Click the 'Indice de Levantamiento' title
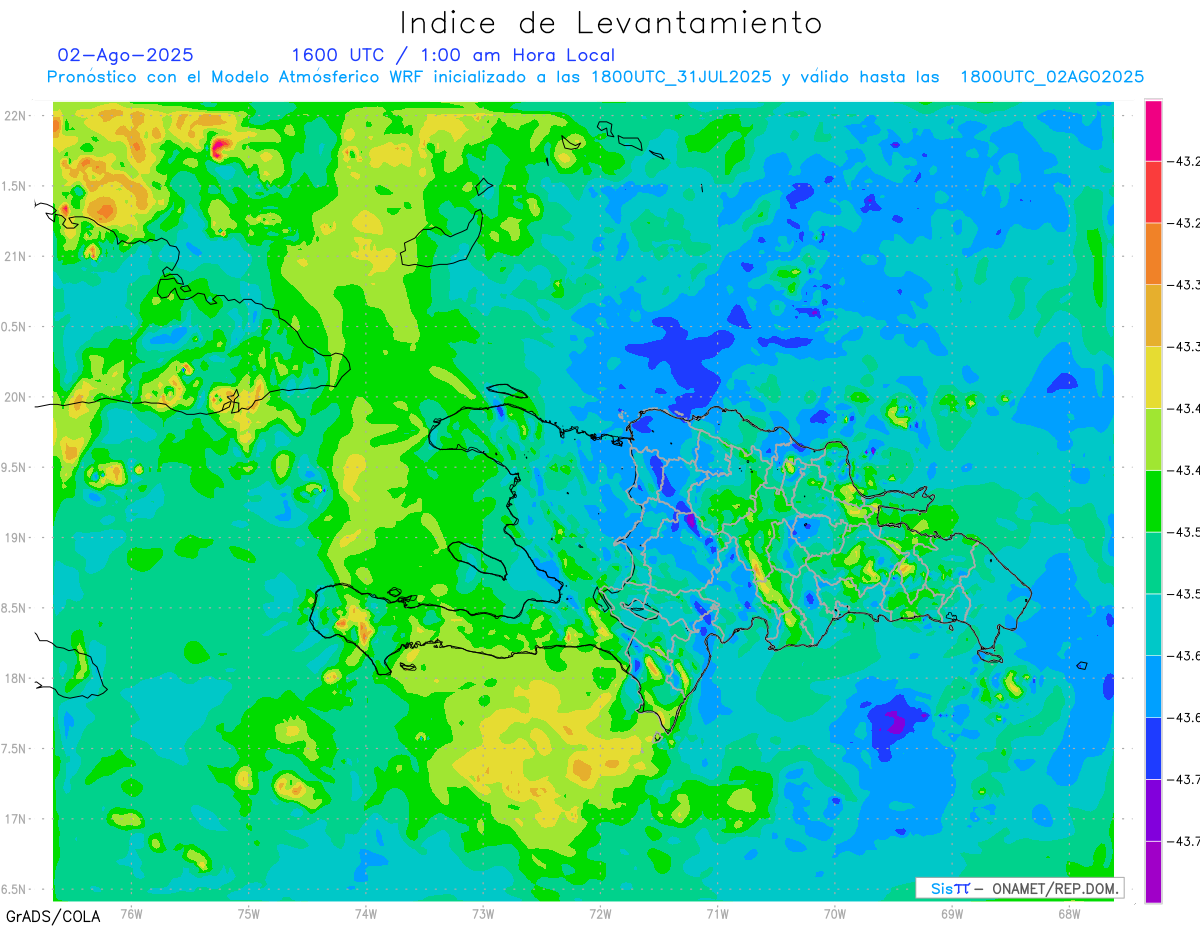Viewport: 1200px width, 927px height. pos(611,23)
